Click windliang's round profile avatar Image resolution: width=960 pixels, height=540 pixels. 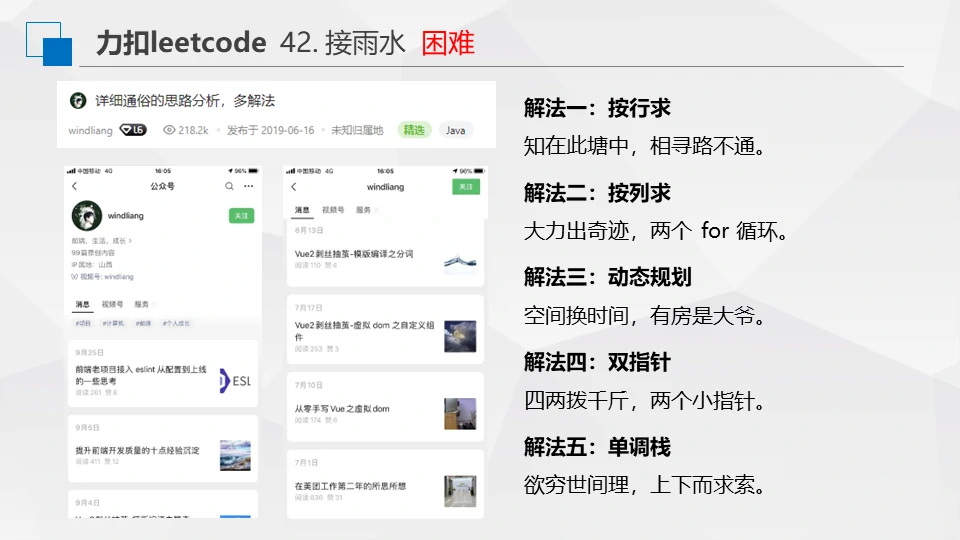pyautogui.click(x=87, y=216)
